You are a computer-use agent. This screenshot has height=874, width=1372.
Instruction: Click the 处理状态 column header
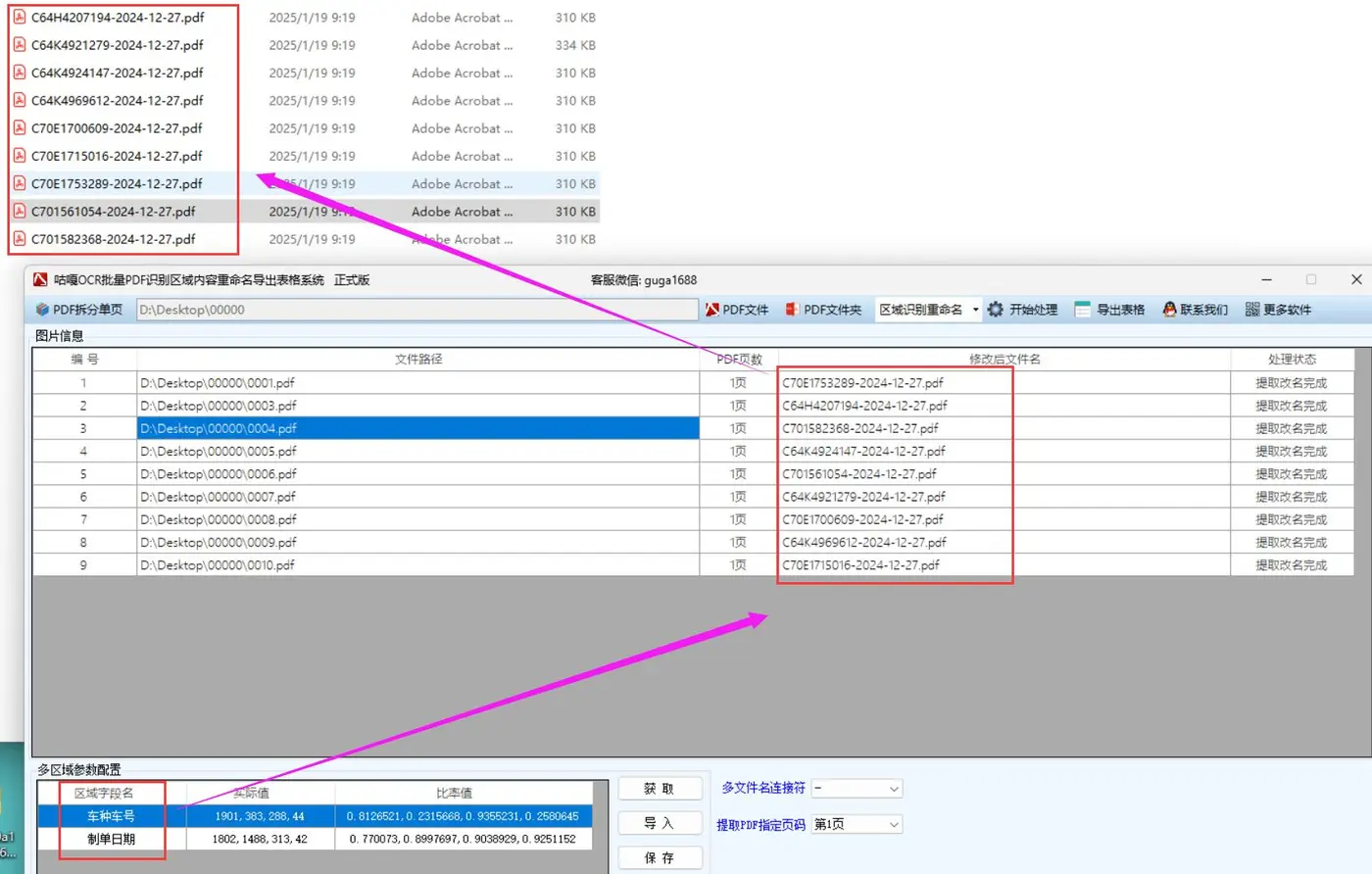click(x=1292, y=360)
